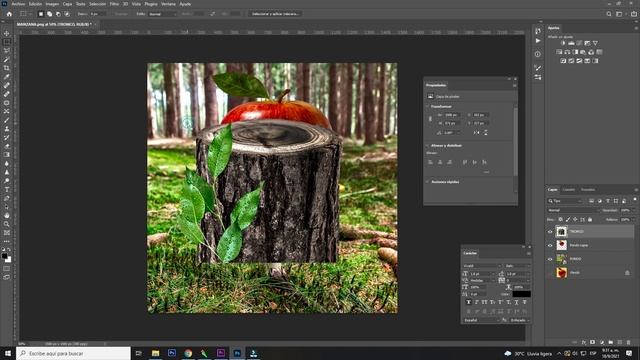Open the anti-aliasing Enfocado dropdown
Viewport: 640px width, 360px height.
click(519, 320)
